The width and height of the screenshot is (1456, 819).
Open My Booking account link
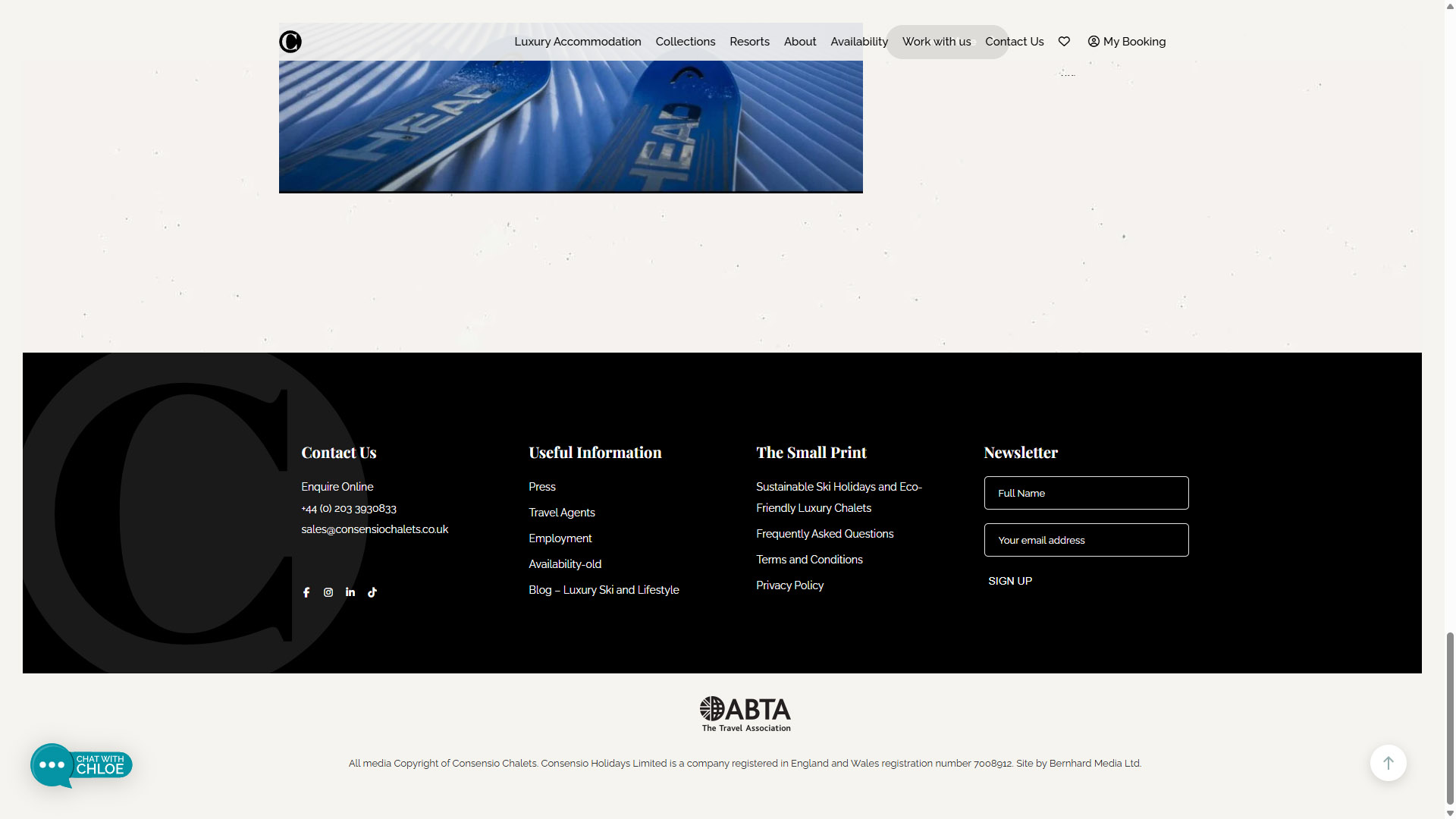(x=1127, y=42)
